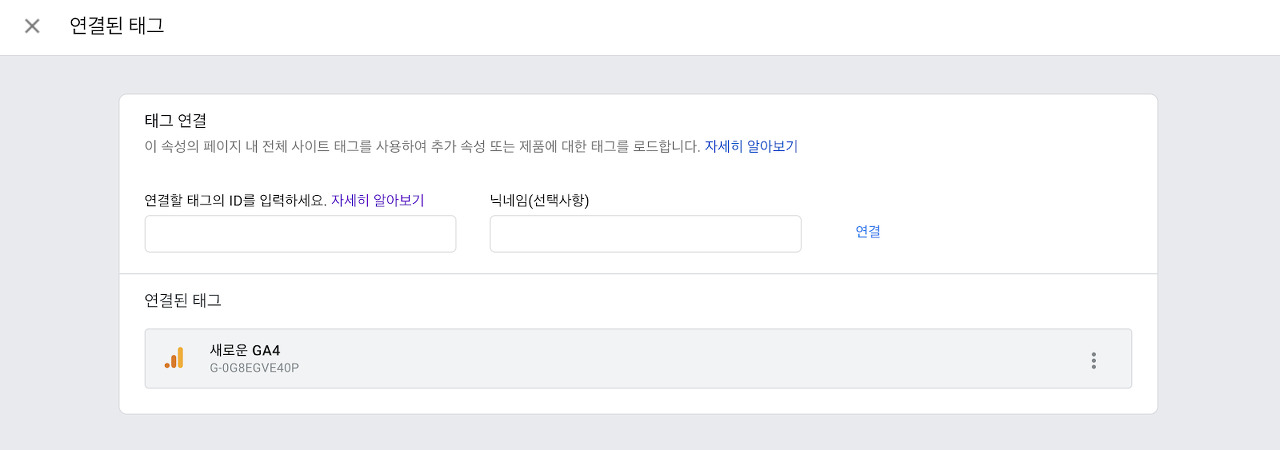The width and height of the screenshot is (1280, 450).
Task: Click the 연결할 태그의 ID를 입력하세요 label
Action: pos(235,200)
